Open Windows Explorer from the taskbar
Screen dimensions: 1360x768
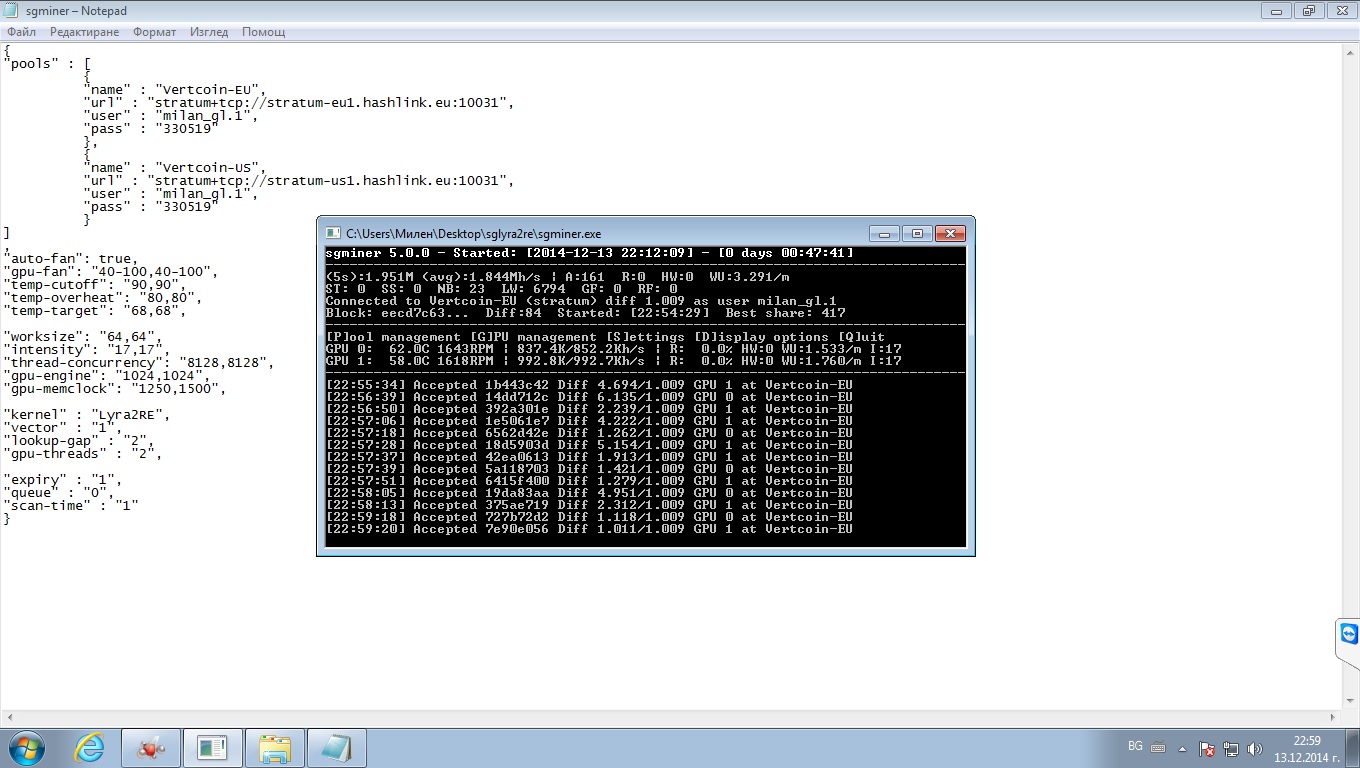(x=274, y=748)
